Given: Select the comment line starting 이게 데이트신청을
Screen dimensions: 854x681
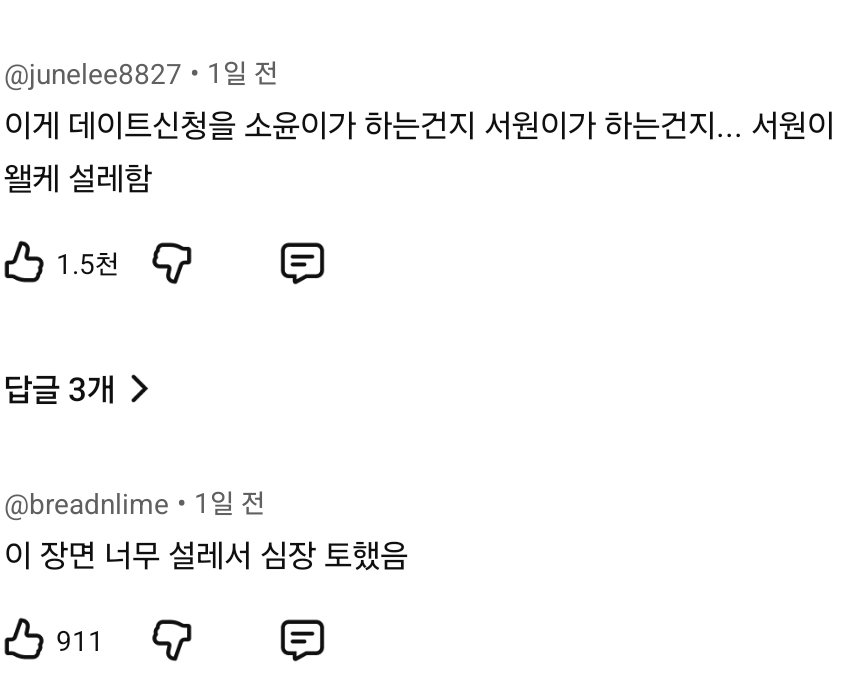Looking at the screenshot, I should pos(419,126).
